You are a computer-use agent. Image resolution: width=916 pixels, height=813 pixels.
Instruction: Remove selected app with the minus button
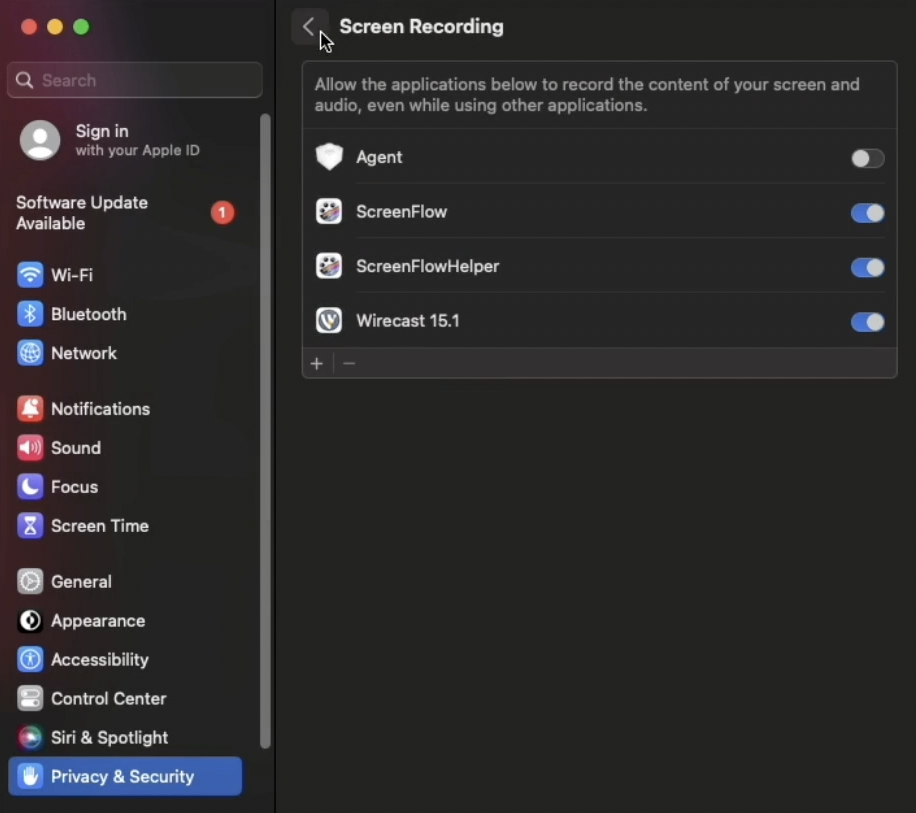tap(349, 363)
